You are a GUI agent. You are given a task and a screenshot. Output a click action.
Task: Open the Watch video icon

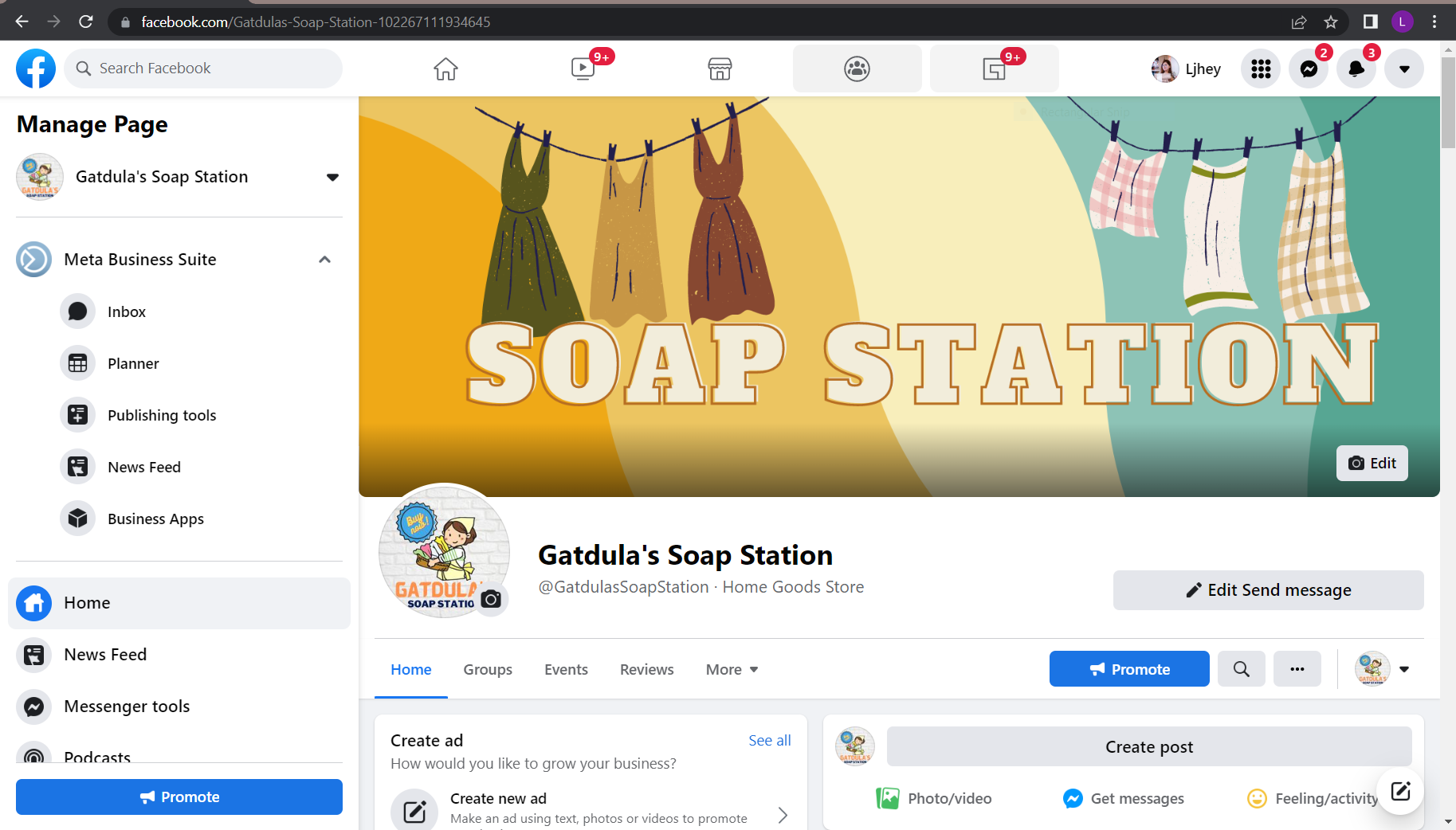[x=583, y=69]
